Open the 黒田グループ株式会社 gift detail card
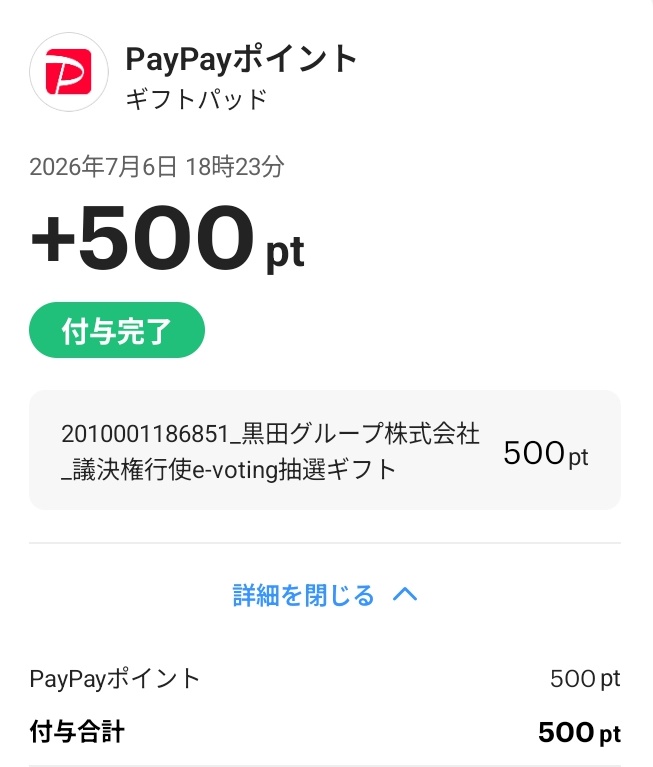Image resolution: width=653 pixels, height=767 pixels. [325, 450]
